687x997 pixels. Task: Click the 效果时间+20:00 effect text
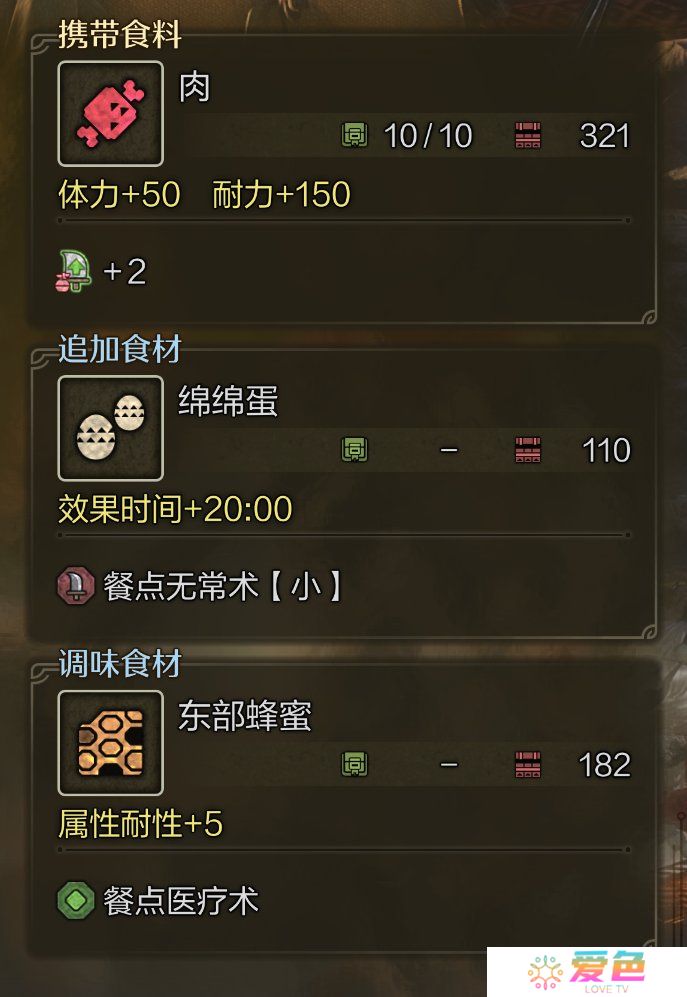tap(175, 509)
